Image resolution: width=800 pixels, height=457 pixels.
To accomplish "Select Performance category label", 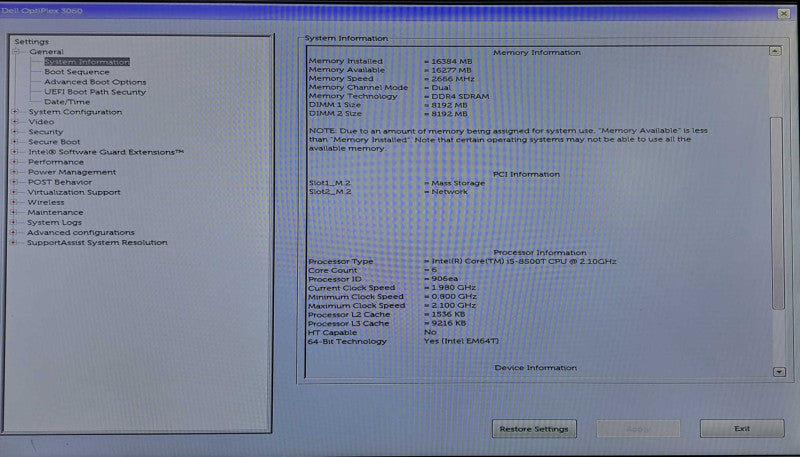I will (x=56, y=162).
